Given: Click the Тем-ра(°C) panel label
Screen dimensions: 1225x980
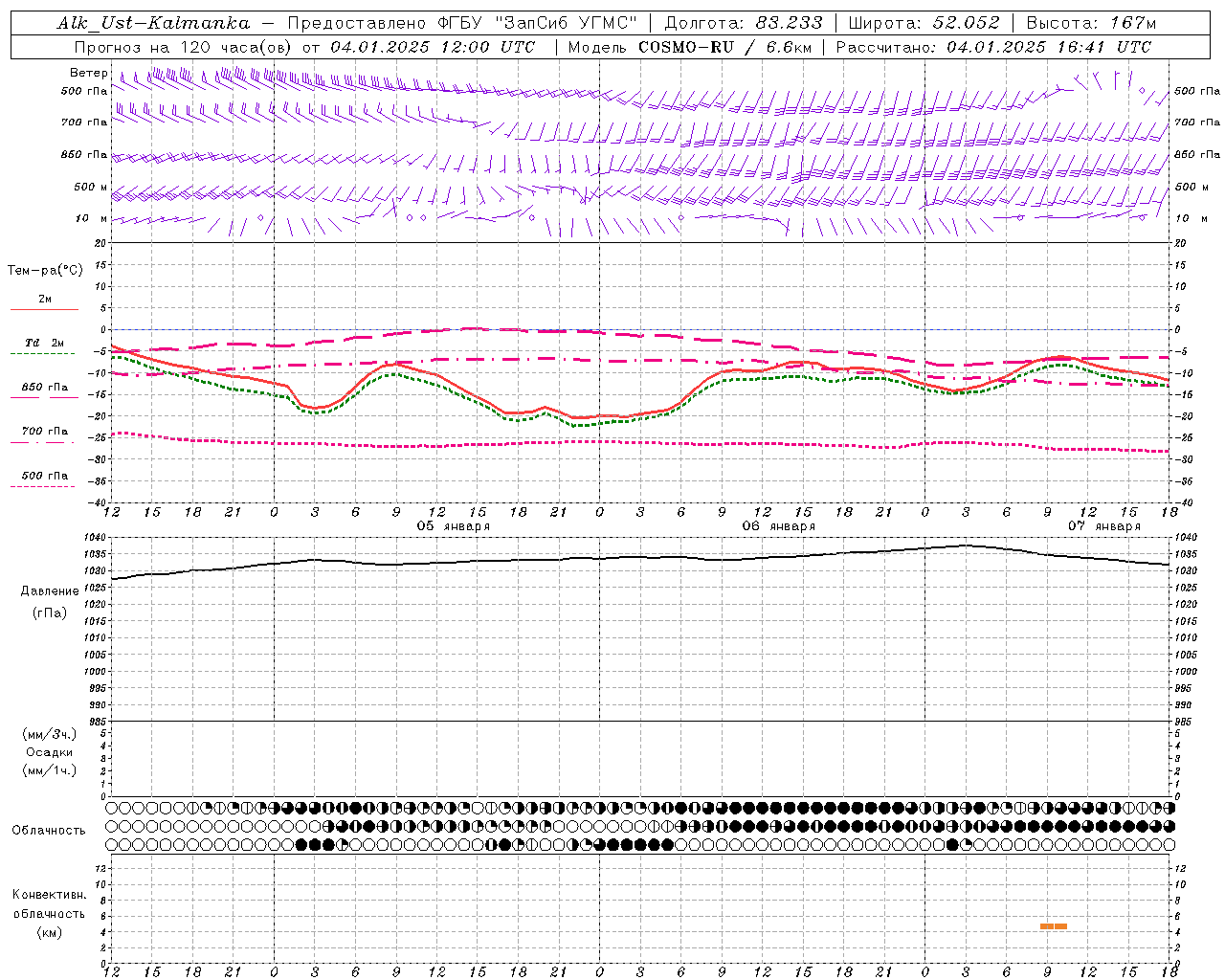Looking at the screenshot, I should click(x=45, y=271).
